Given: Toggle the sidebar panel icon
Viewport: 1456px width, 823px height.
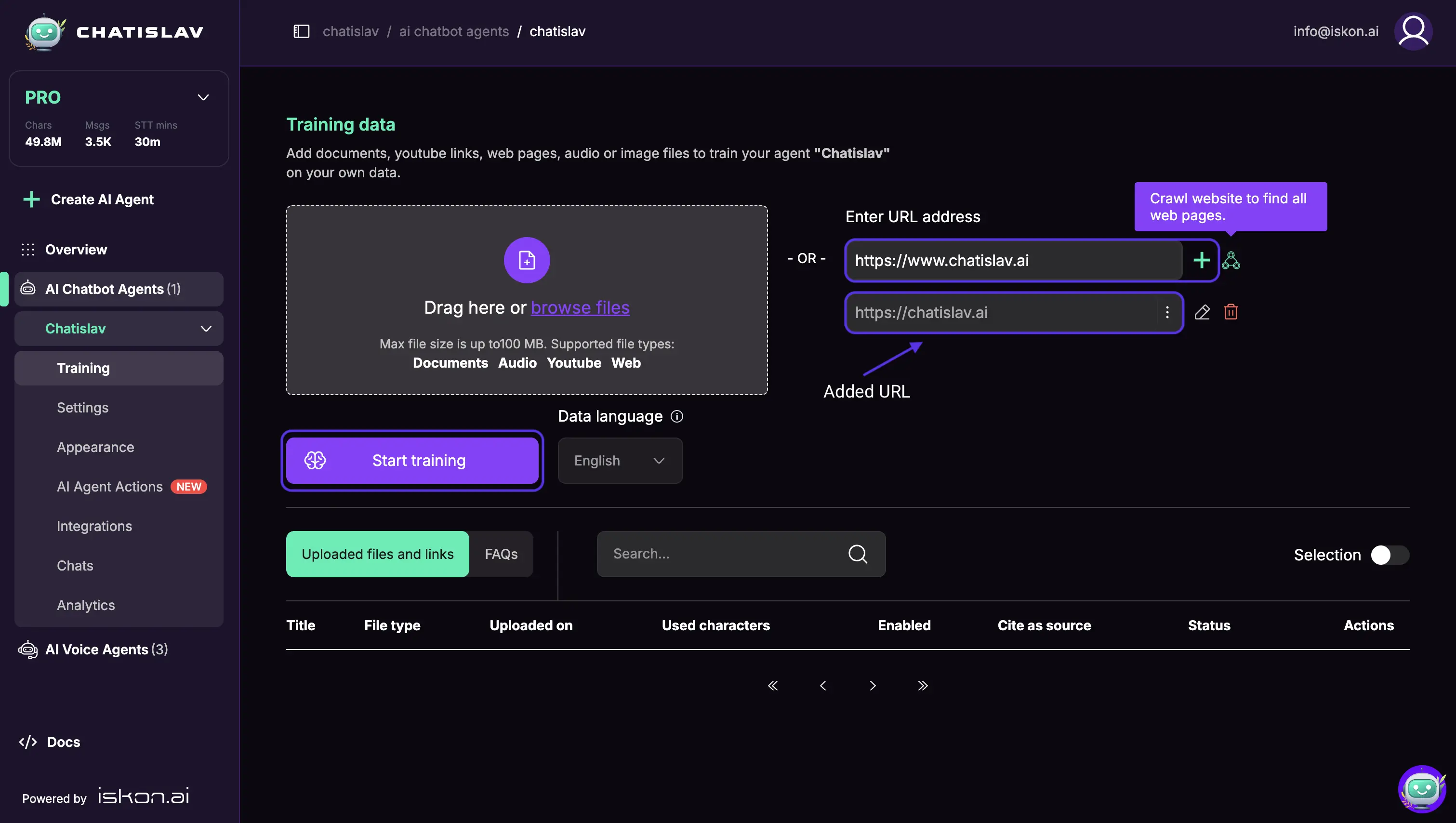Looking at the screenshot, I should (301, 32).
